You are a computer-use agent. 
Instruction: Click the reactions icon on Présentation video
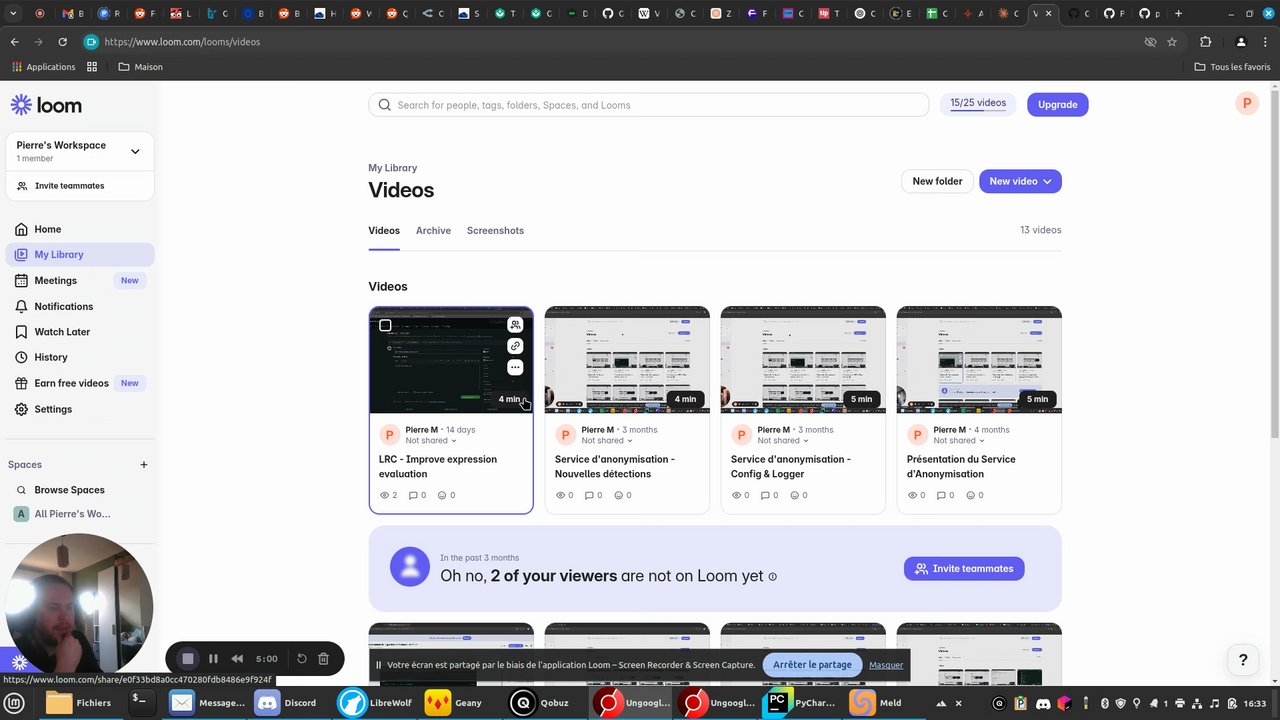(969, 495)
